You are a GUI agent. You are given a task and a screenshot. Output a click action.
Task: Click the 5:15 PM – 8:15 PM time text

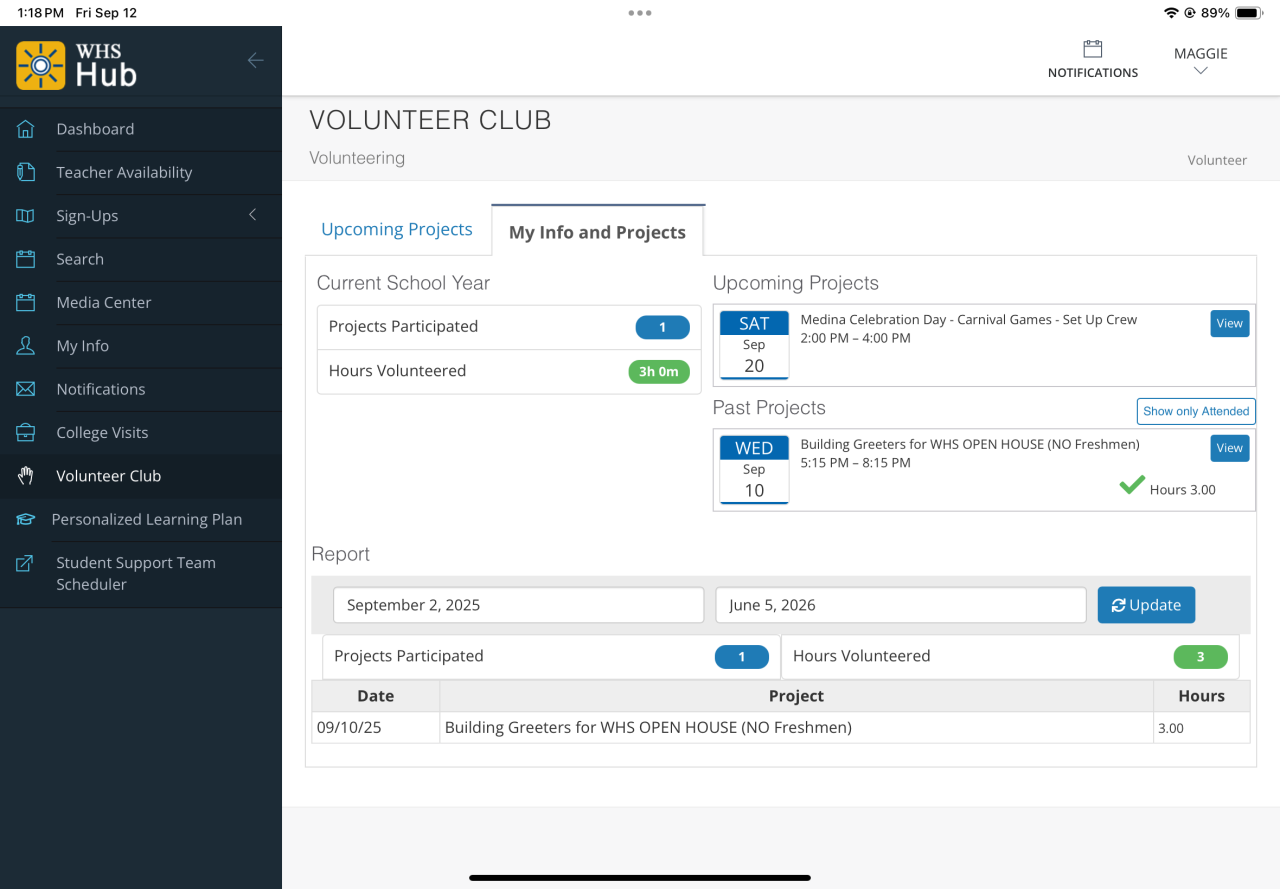click(x=856, y=463)
